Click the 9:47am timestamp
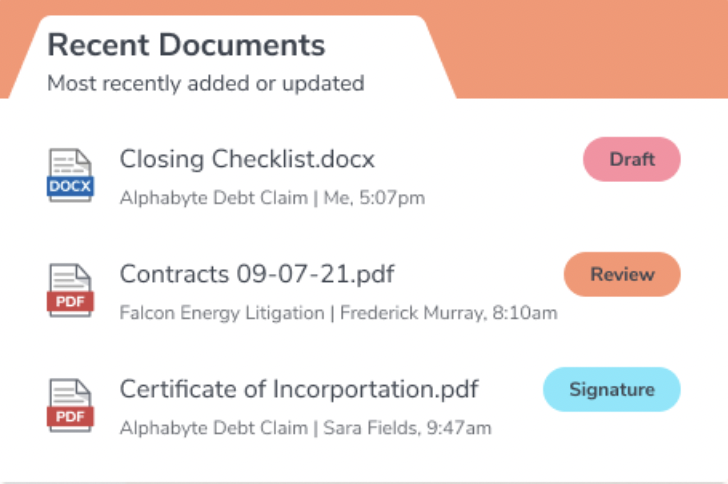Viewport: 728px width, 484px height. click(459, 428)
